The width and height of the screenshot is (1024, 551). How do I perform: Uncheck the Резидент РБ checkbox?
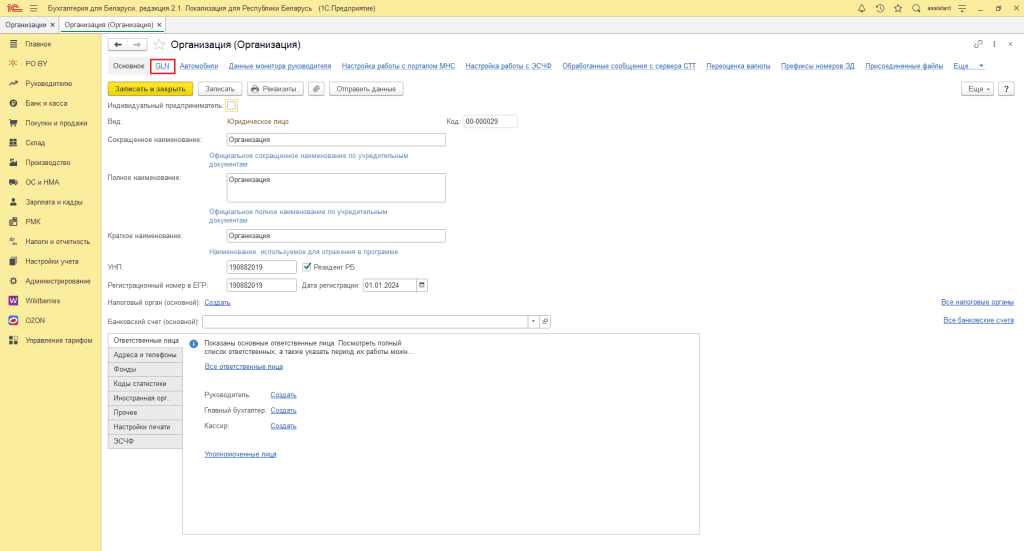tap(307, 267)
